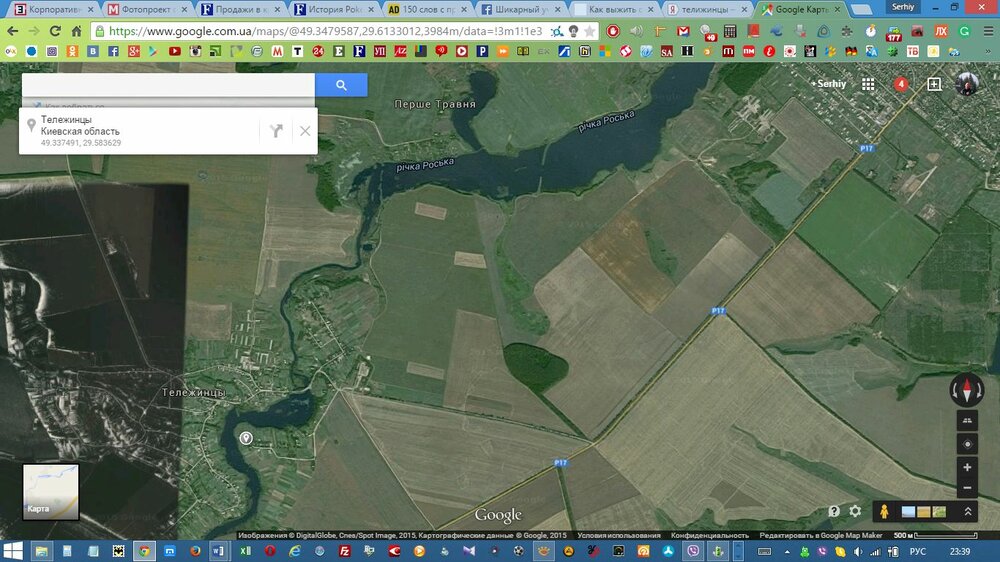The image size is (1000, 562).
Task: Switch to the Фотопроект tab
Action: (x=144, y=9)
